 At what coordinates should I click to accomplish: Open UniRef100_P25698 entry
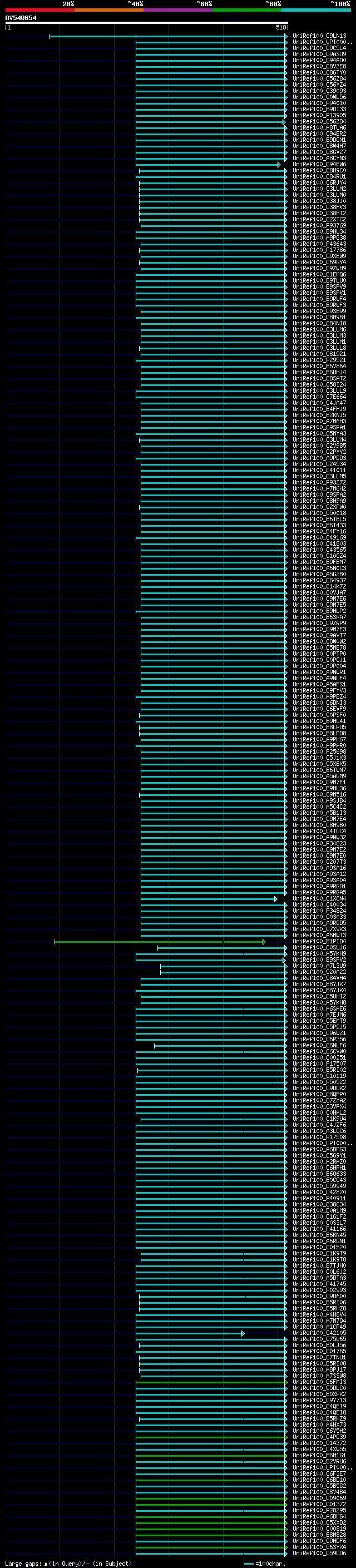pos(319,752)
